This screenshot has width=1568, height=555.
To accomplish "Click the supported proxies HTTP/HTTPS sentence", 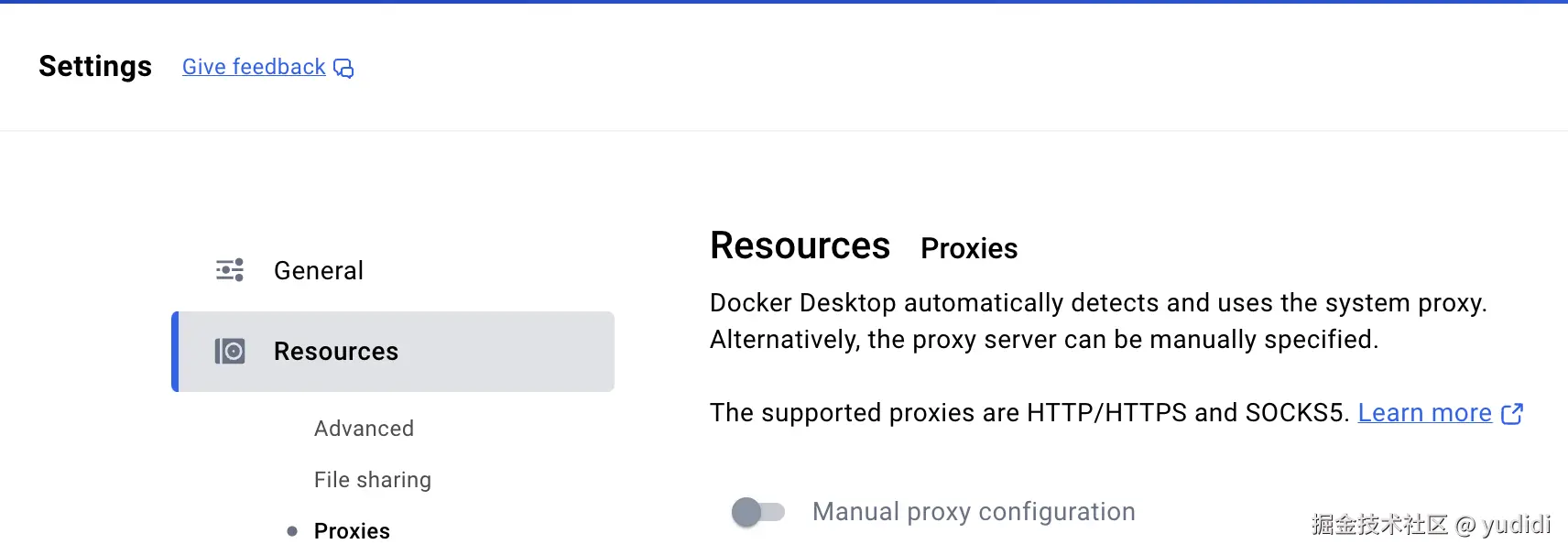I will pyautogui.click(x=1029, y=413).
